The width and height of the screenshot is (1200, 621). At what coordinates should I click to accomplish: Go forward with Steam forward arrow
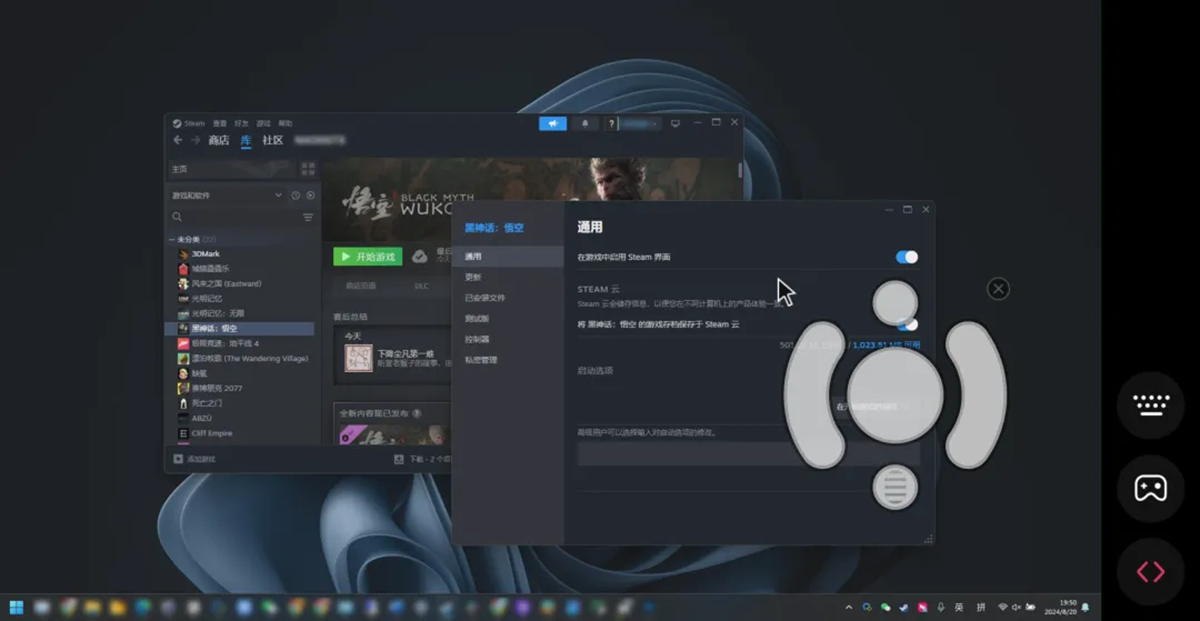(x=195, y=140)
